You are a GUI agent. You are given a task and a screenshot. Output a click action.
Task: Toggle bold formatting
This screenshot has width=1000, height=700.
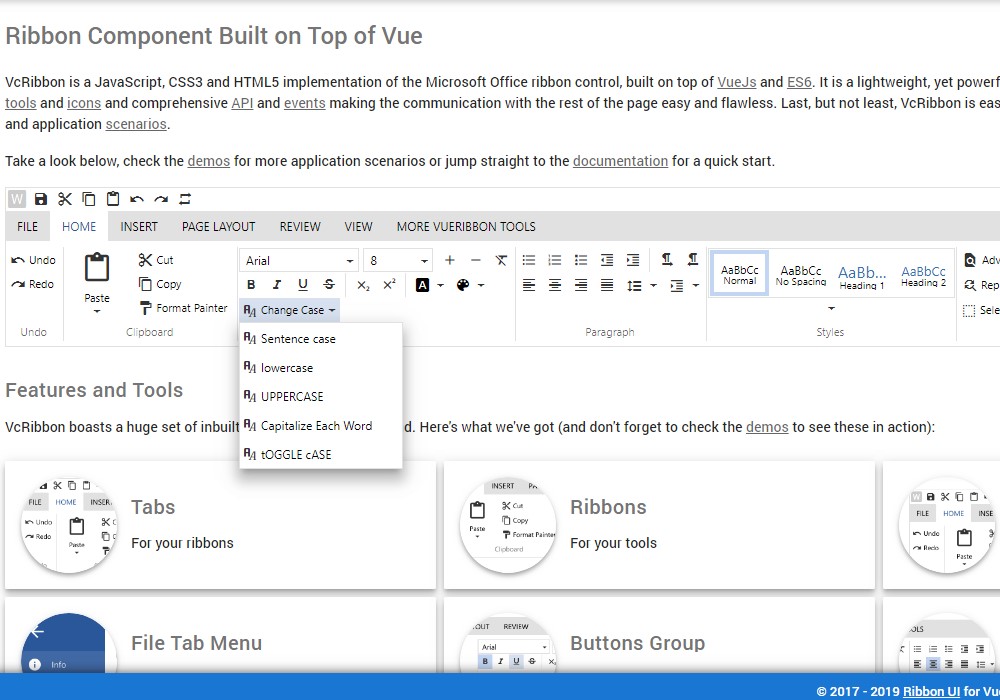pos(251,284)
